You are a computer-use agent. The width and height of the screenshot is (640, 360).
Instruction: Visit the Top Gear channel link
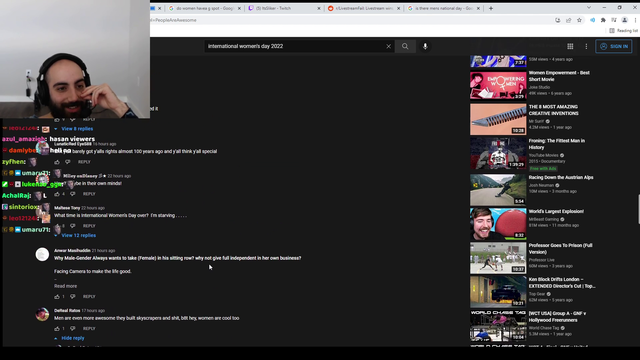(537, 294)
